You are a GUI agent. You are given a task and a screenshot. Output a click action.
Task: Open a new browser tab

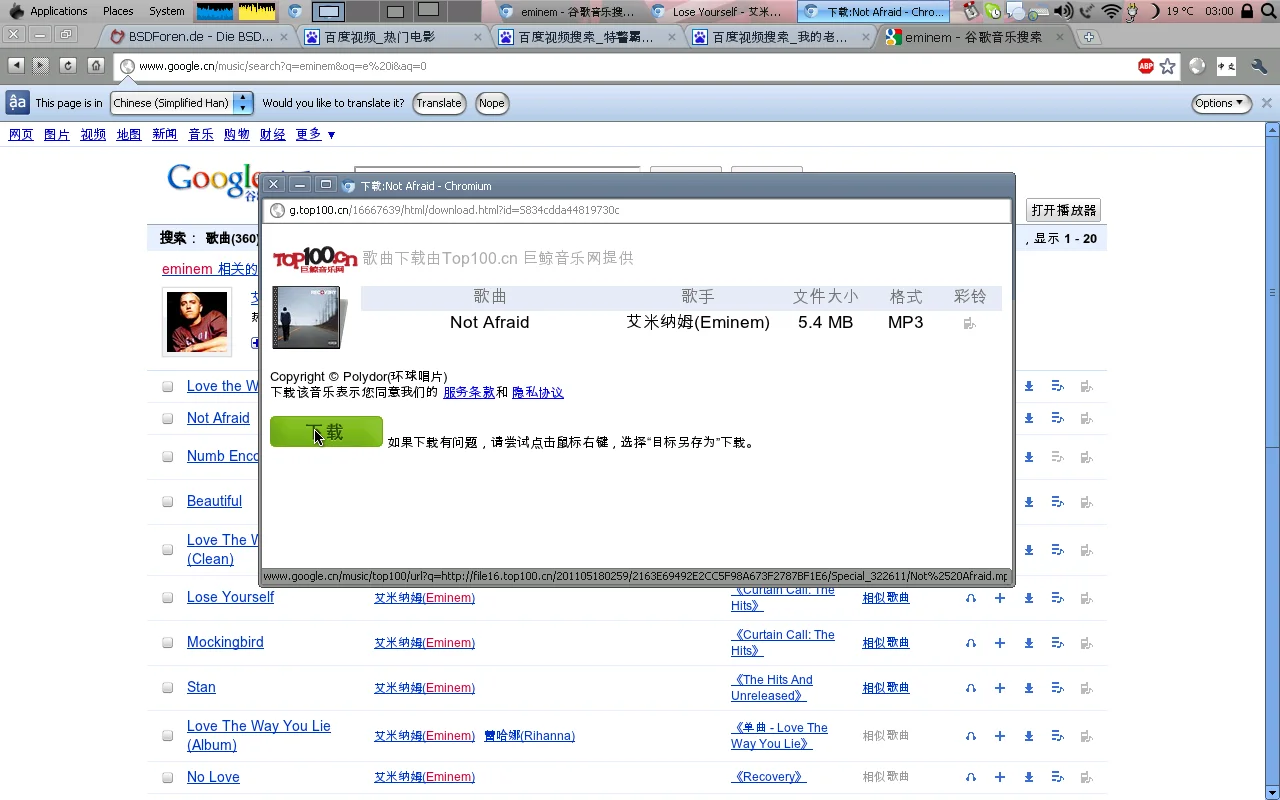(1089, 37)
